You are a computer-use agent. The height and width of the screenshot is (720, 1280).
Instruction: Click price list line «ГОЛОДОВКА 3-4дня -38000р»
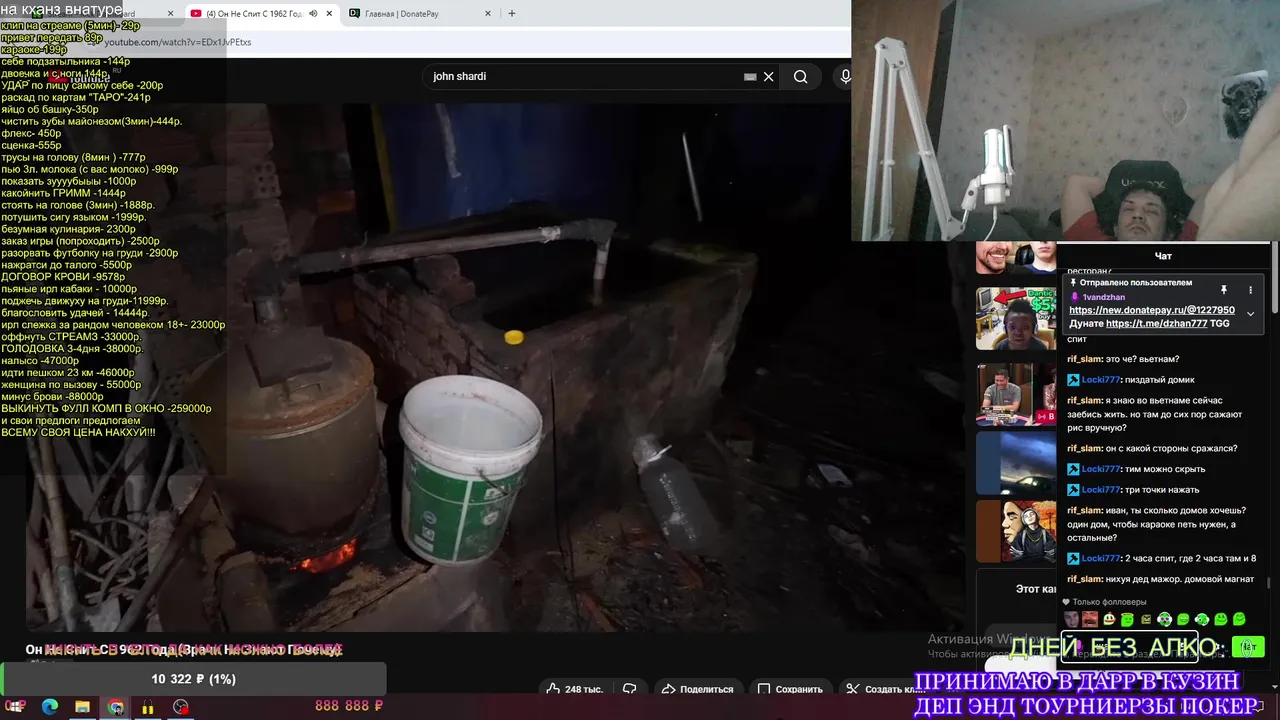coord(72,349)
